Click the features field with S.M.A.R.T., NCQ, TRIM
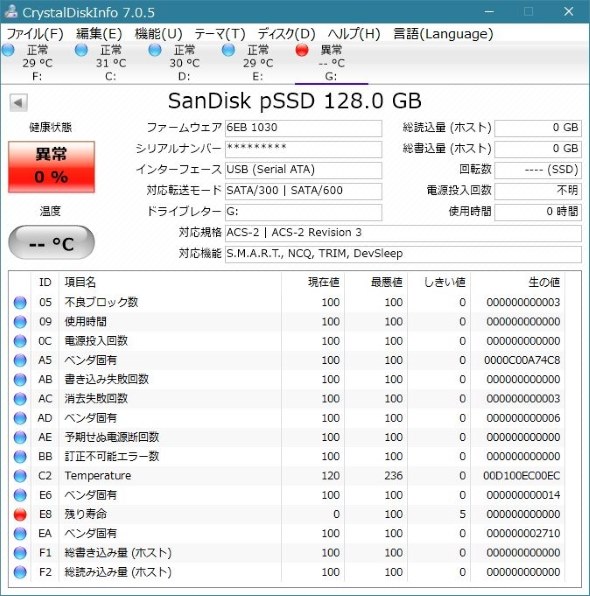 coord(403,254)
